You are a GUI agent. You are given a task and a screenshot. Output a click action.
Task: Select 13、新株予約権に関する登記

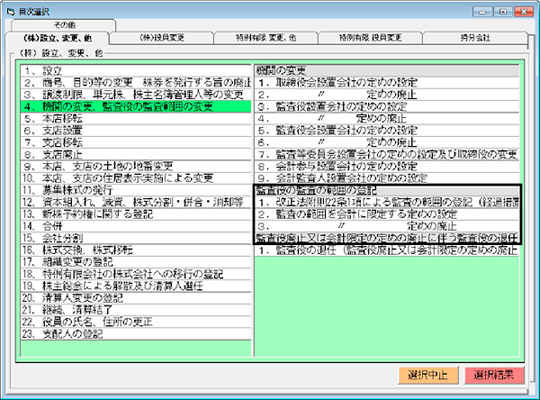[136, 214]
